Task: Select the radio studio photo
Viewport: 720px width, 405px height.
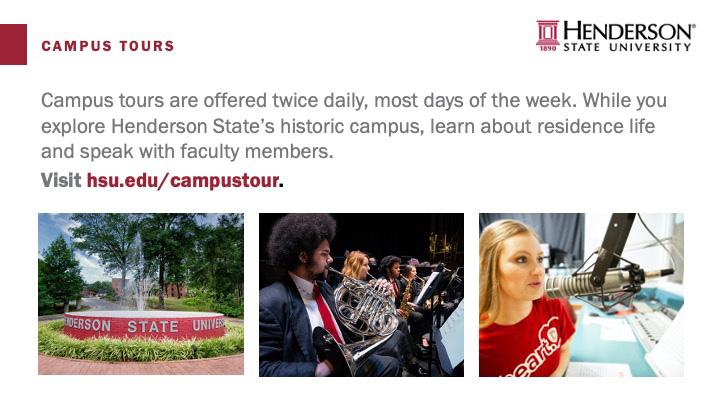Action: (581, 294)
